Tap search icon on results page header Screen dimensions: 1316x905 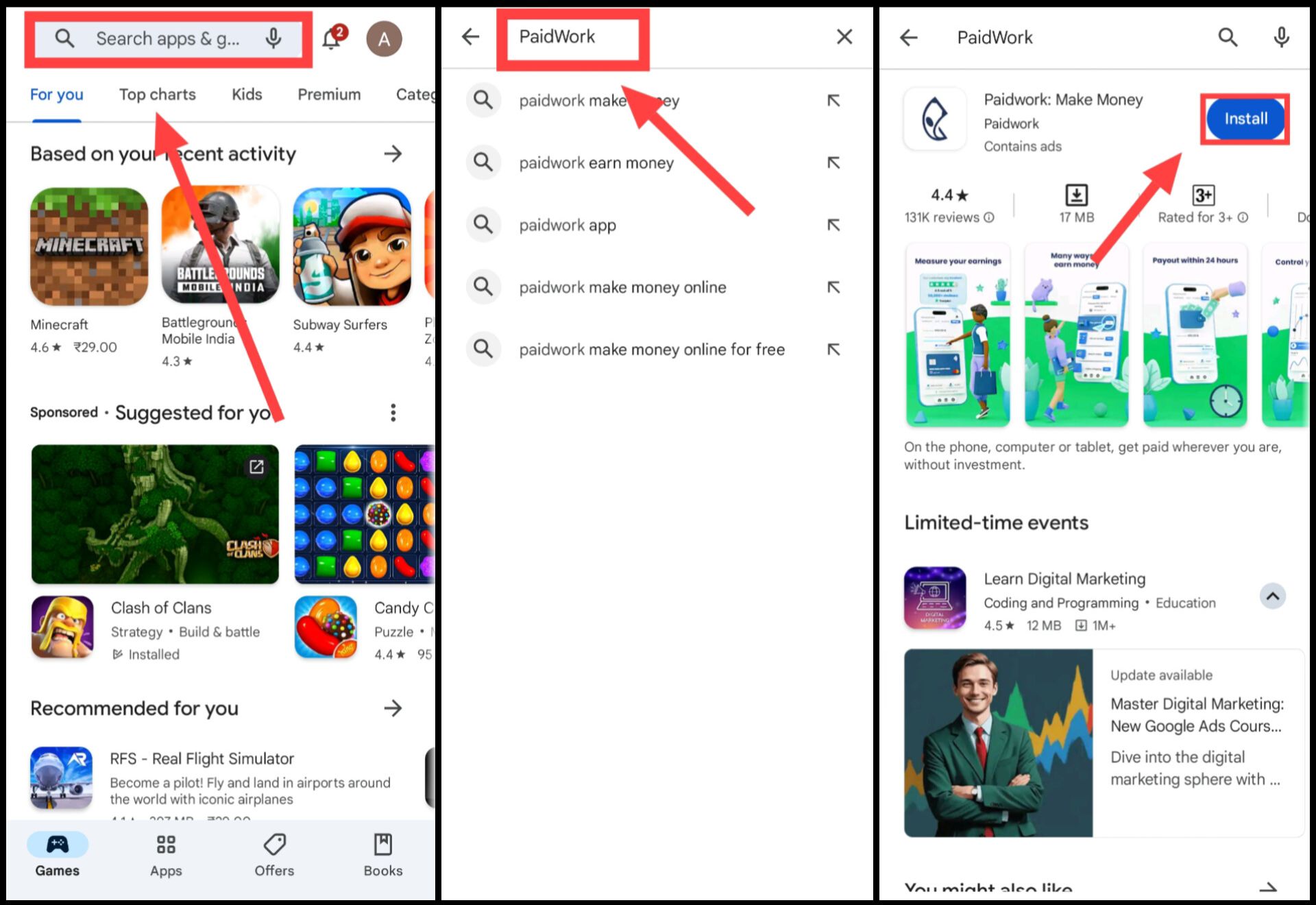click(1228, 37)
